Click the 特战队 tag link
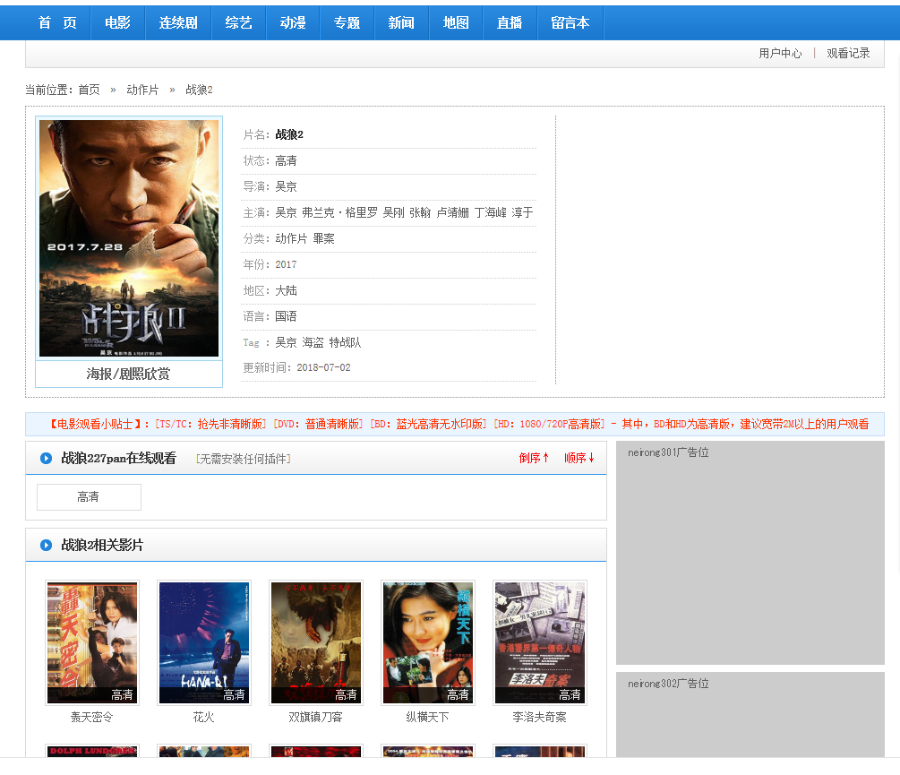 [345, 343]
